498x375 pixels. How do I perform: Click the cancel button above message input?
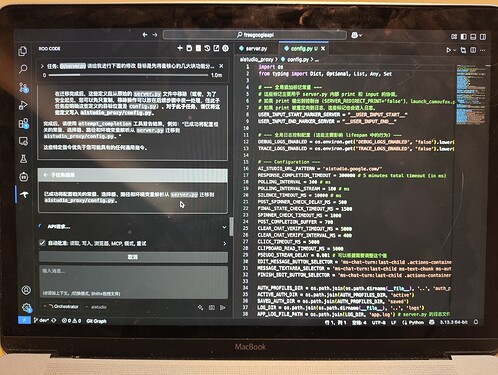coord(133,257)
